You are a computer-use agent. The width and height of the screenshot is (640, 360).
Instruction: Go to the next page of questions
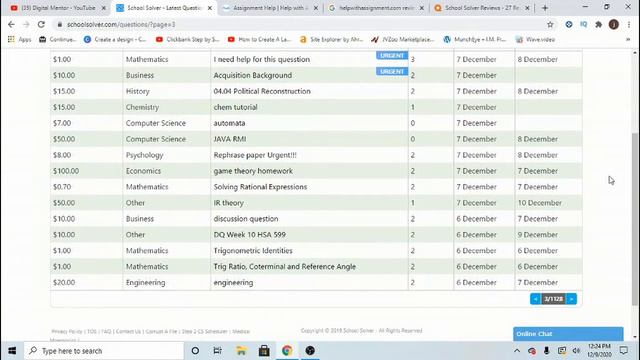tap(571, 299)
